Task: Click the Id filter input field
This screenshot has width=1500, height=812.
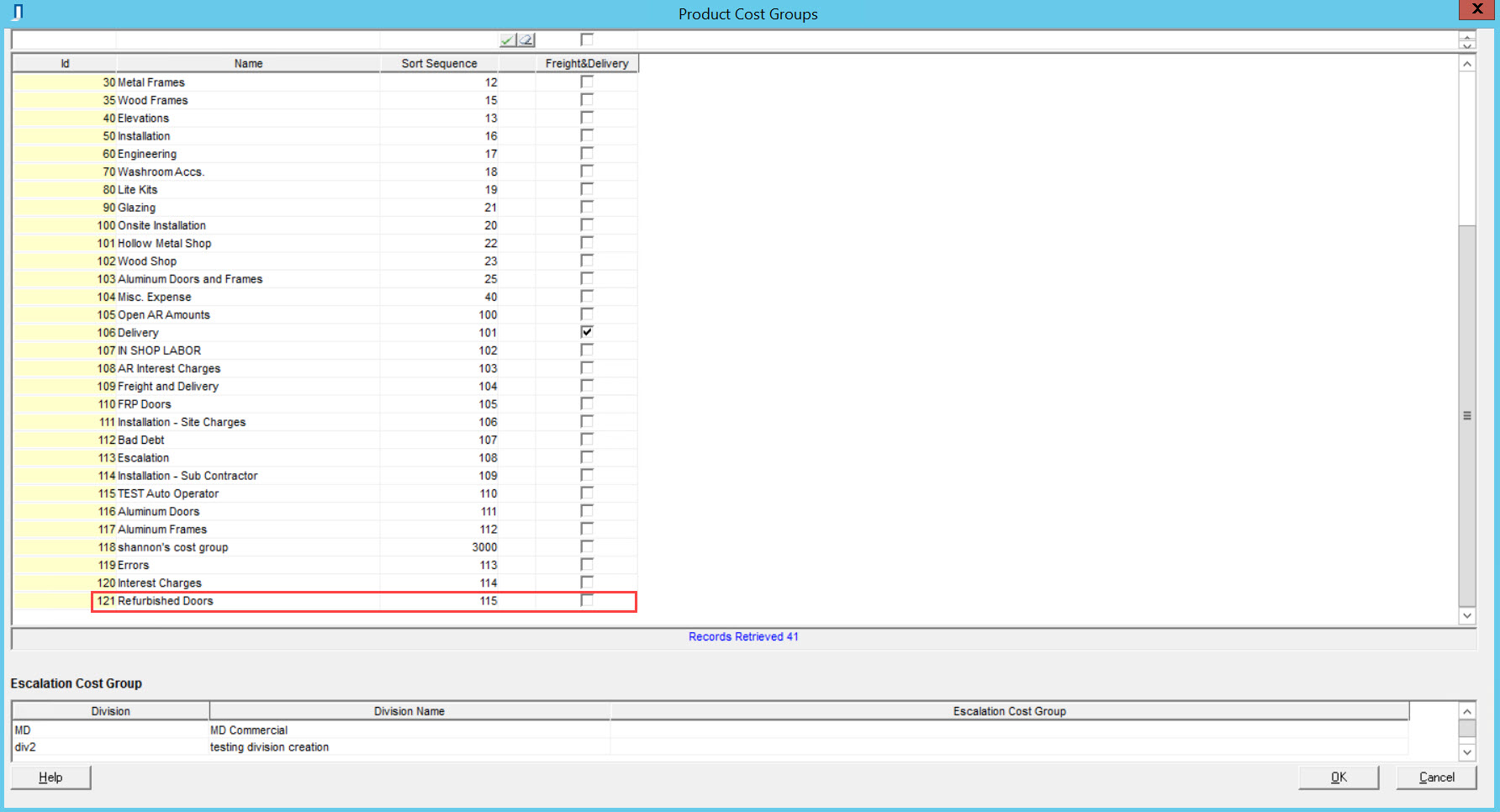Action: coord(65,40)
